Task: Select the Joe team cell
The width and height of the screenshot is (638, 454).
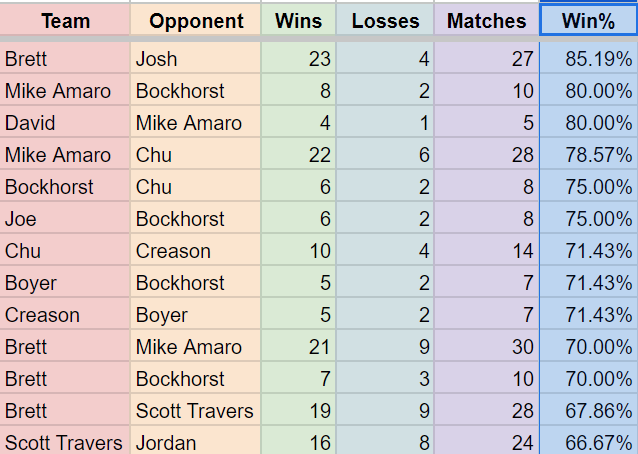Action: click(65, 218)
